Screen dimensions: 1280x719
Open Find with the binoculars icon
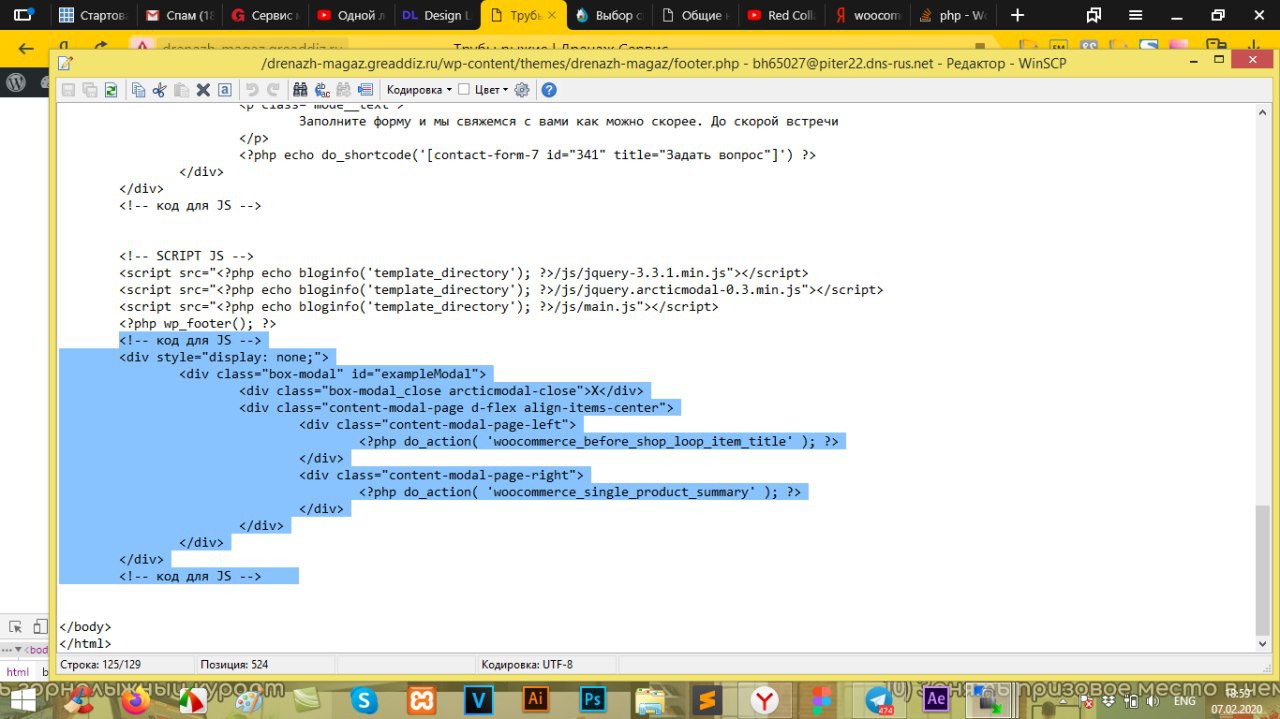click(x=300, y=90)
